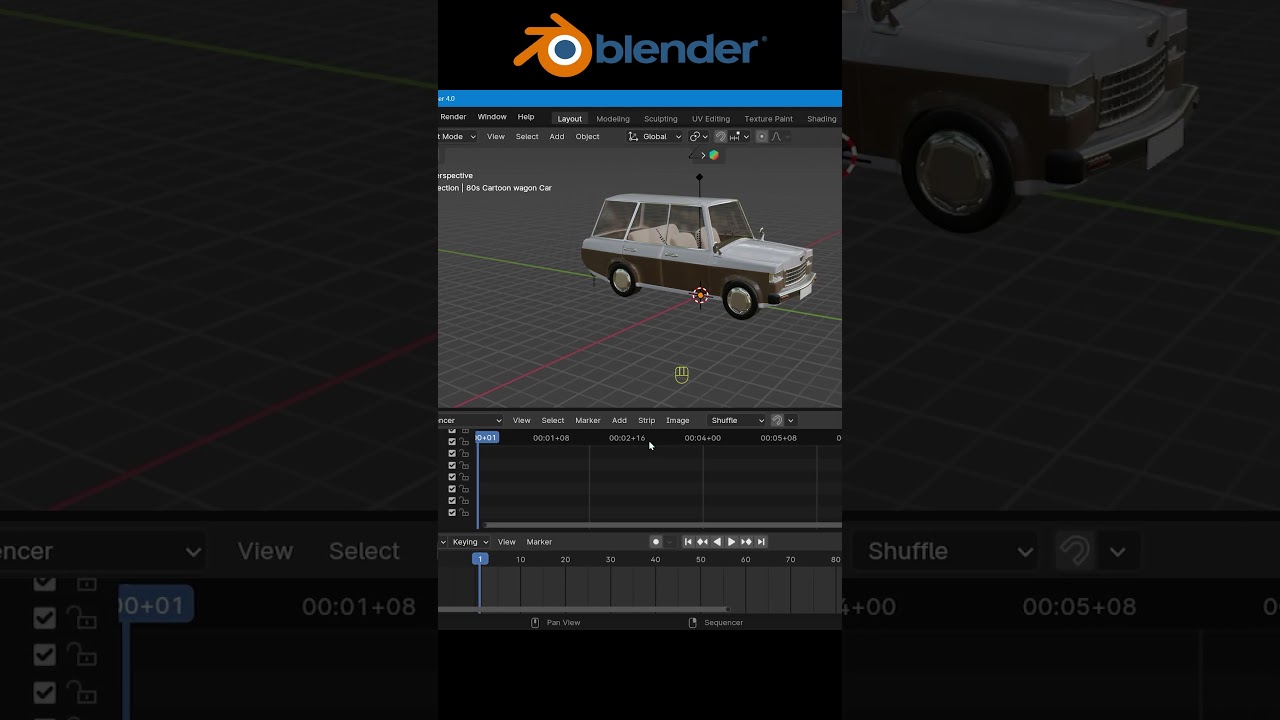Click the Pan View mouse icon in status bar
Image resolution: width=1280 pixels, height=720 pixels.
pyautogui.click(x=535, y=622)
